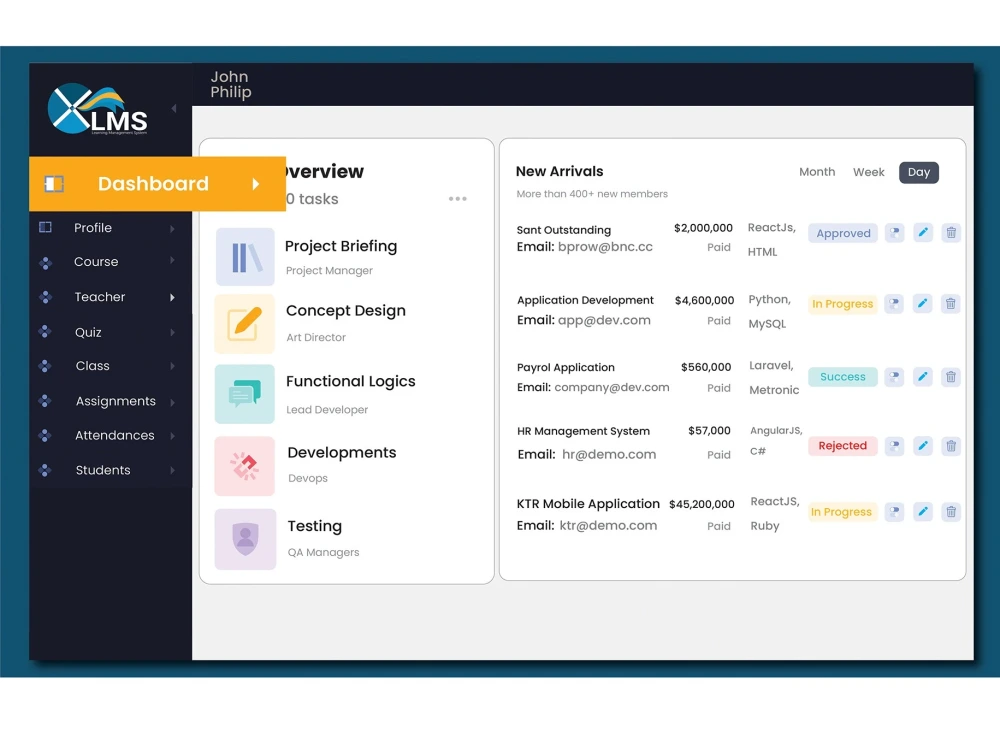Select the Month view tab

pyautogui.click(x=817, y=172)
